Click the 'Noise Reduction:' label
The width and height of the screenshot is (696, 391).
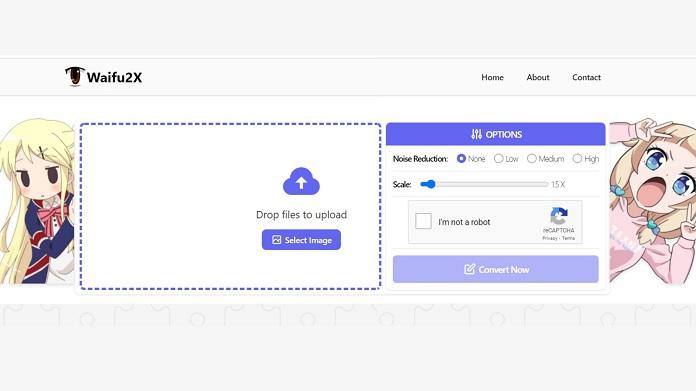point(420,159)
